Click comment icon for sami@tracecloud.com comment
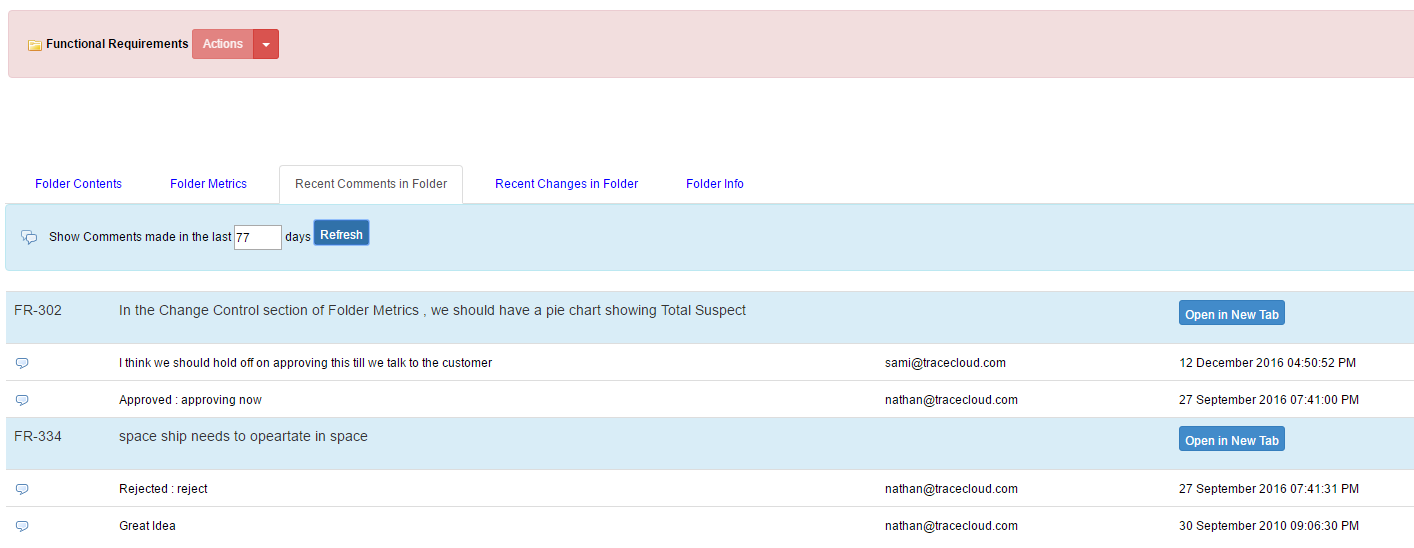This screenshot has width=1414, height=548. point(22,363)
